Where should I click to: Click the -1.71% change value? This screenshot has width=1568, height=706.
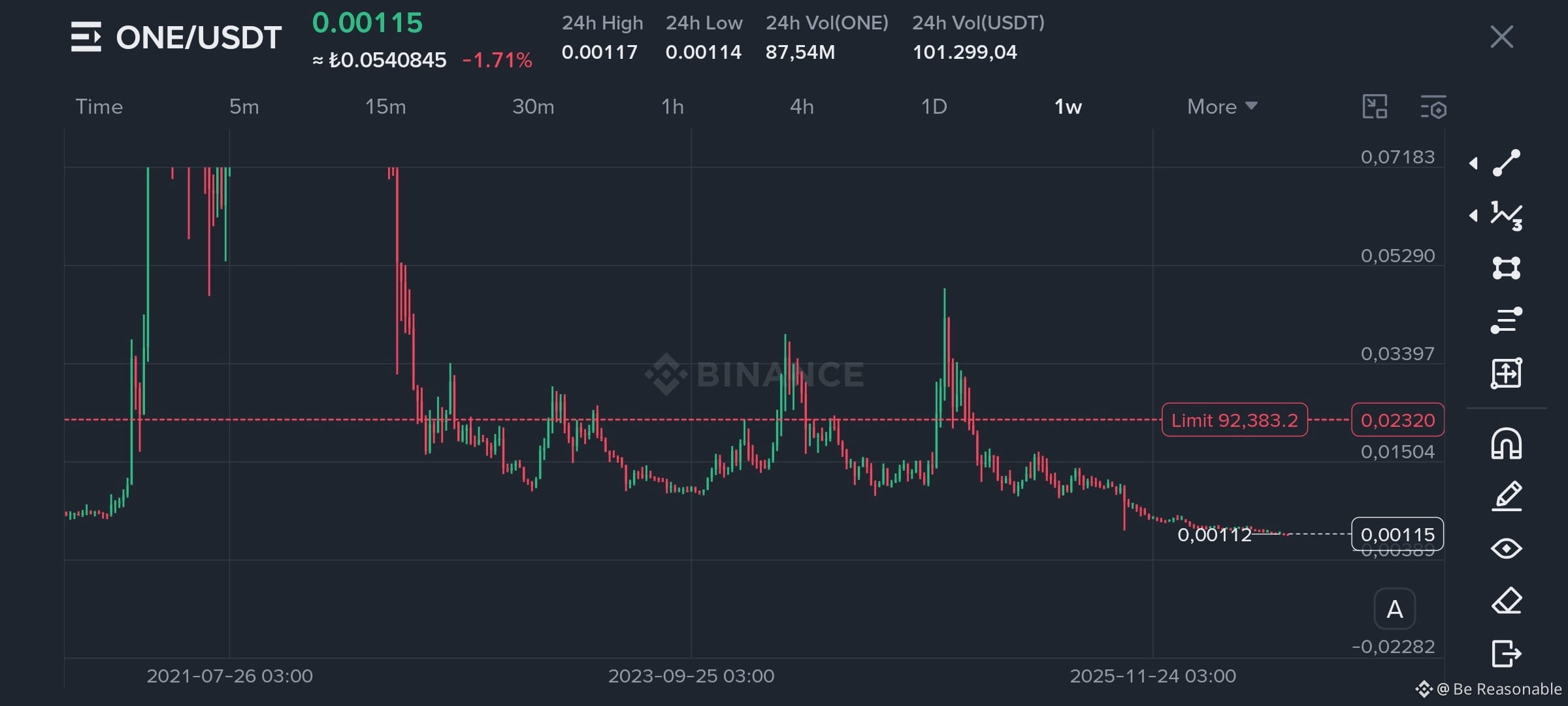tap(497, 60)
